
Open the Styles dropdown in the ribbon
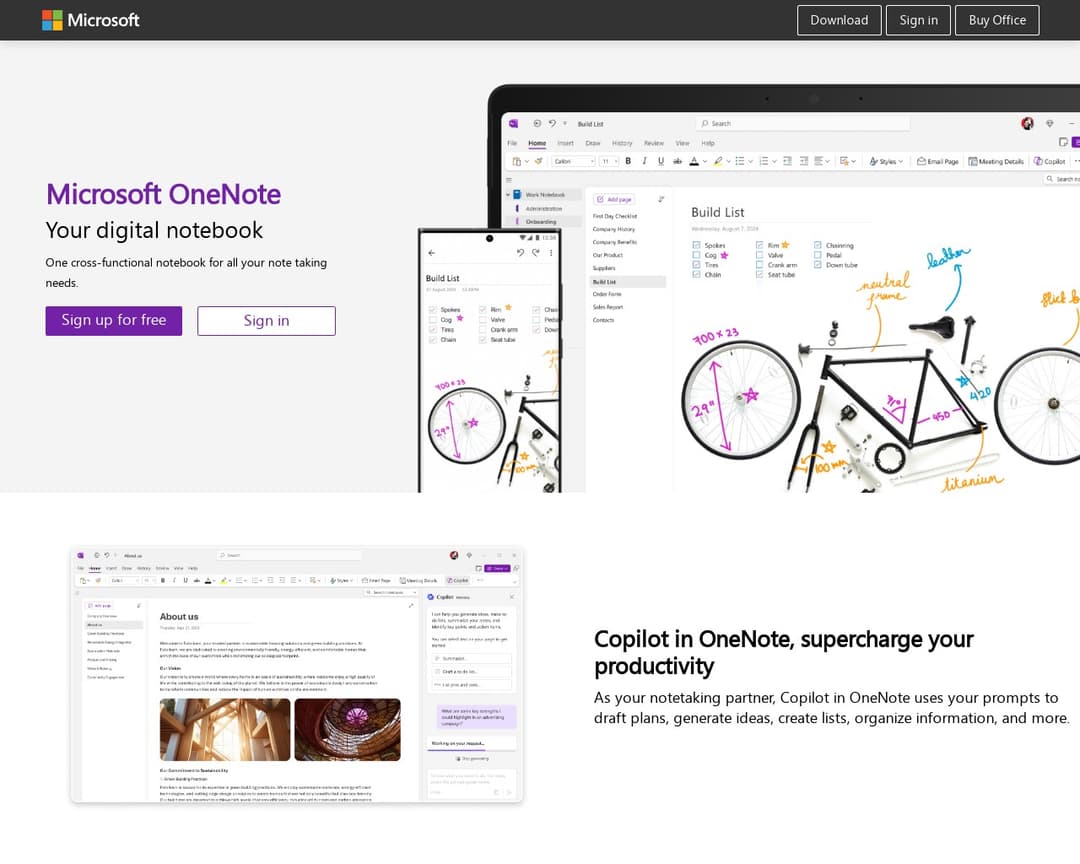pyautogui.click(x=886, y=160)
